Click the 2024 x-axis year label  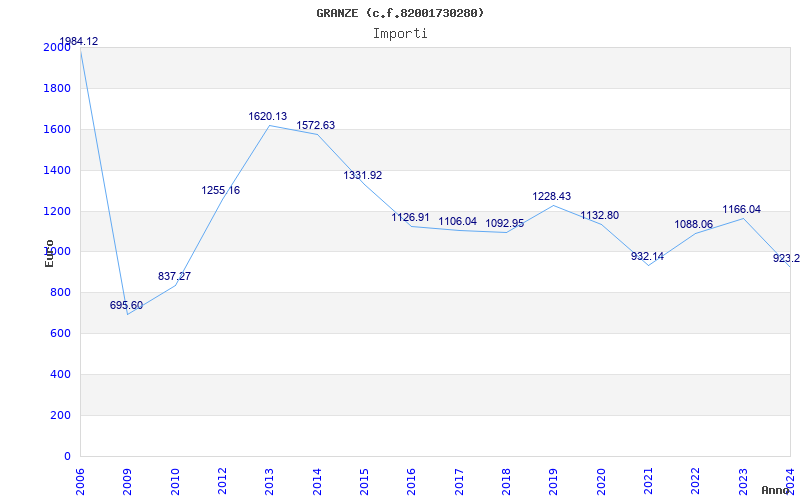tap(790, 482)
